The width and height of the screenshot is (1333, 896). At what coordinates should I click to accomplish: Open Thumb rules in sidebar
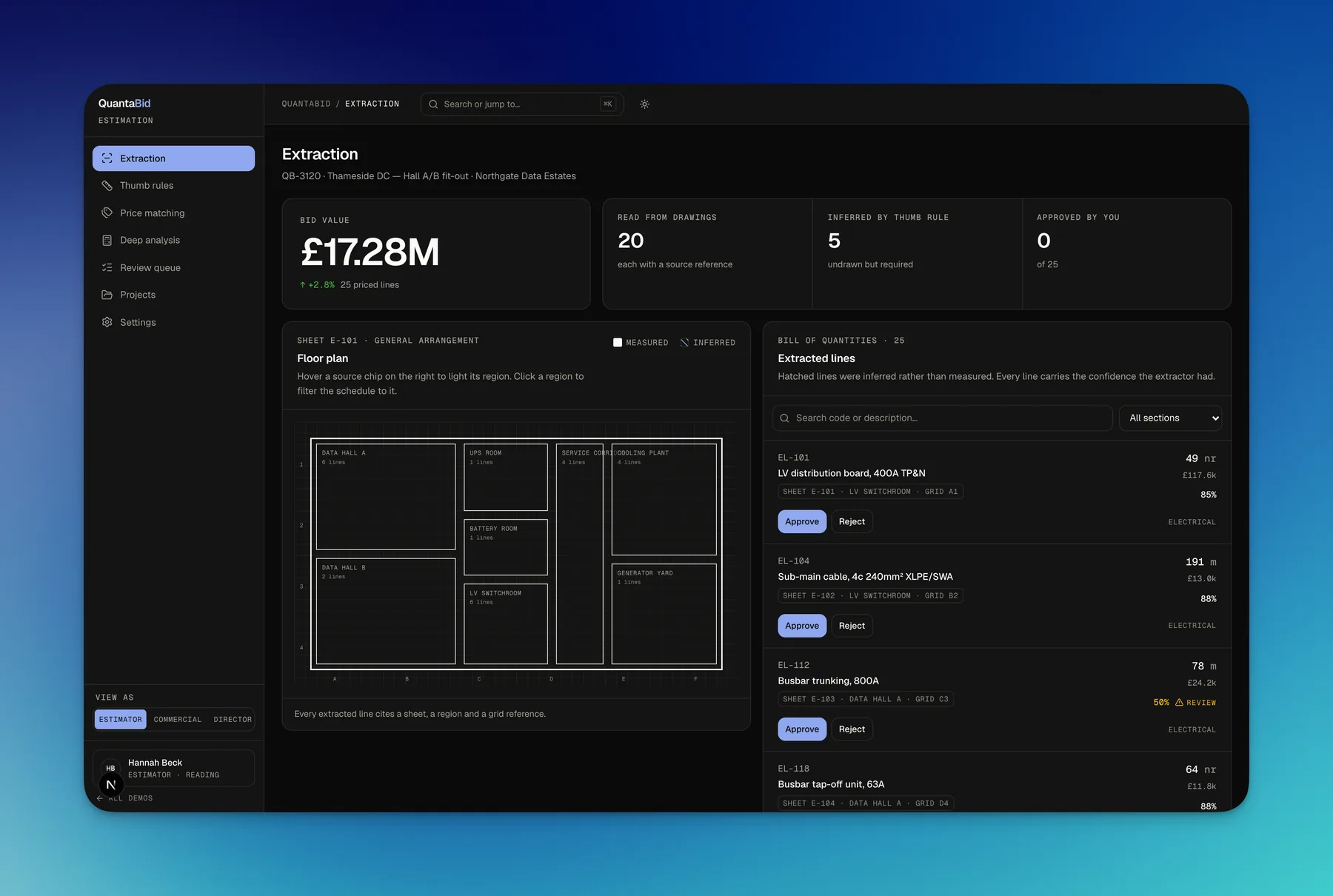173,186
